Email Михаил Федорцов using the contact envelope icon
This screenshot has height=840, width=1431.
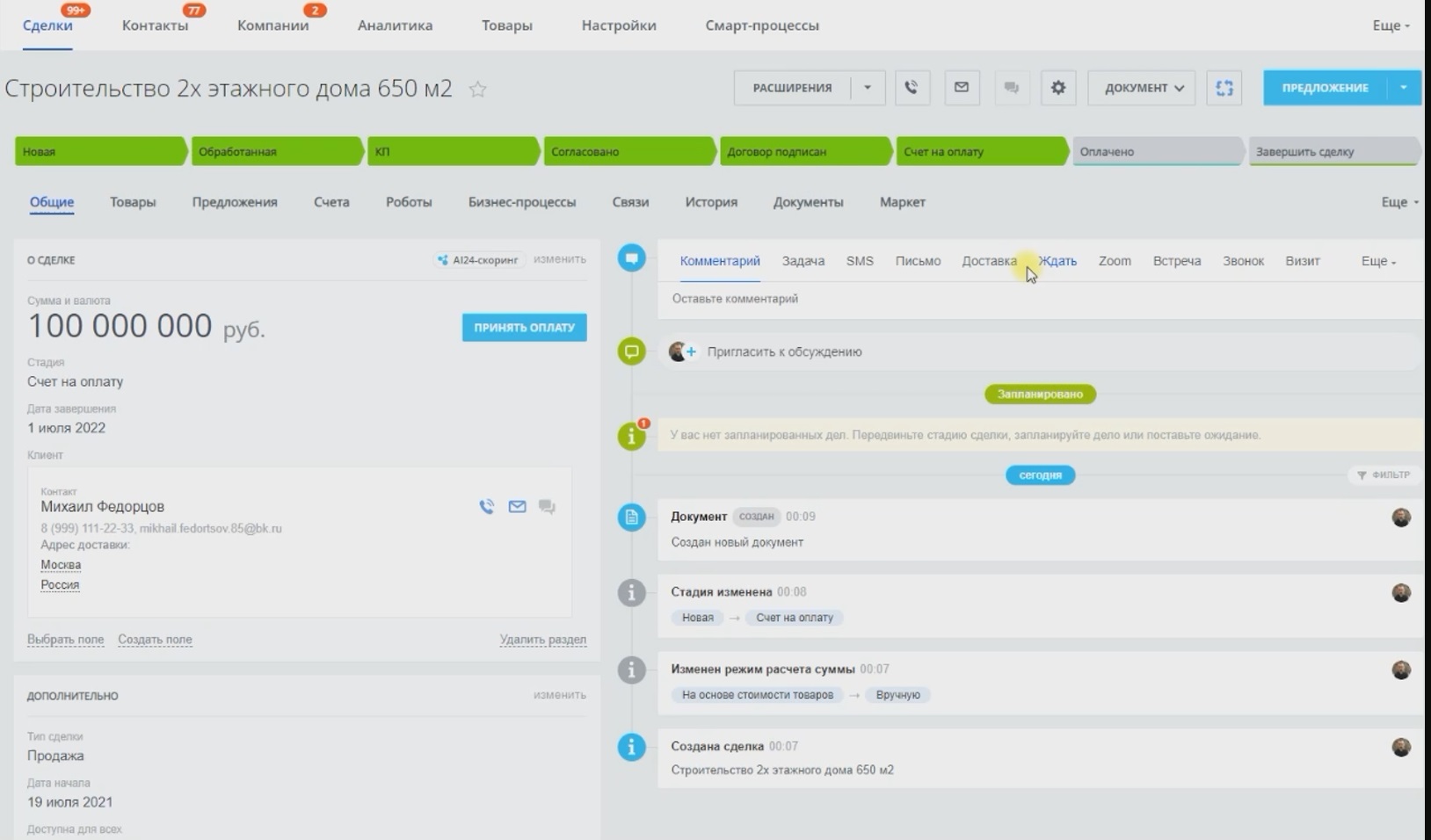click(517, 507)
